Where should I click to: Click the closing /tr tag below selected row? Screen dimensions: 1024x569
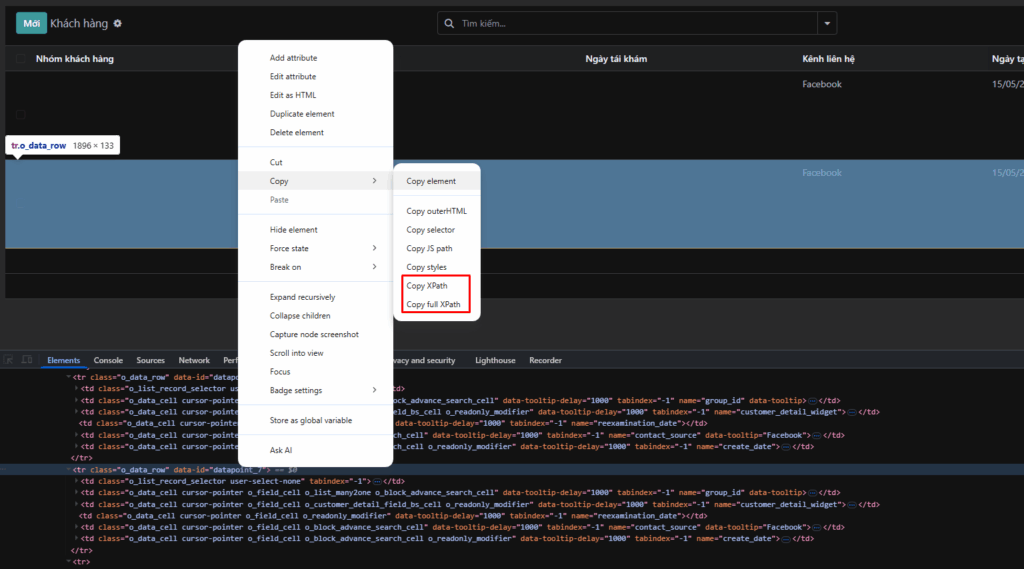pos(81,551)
